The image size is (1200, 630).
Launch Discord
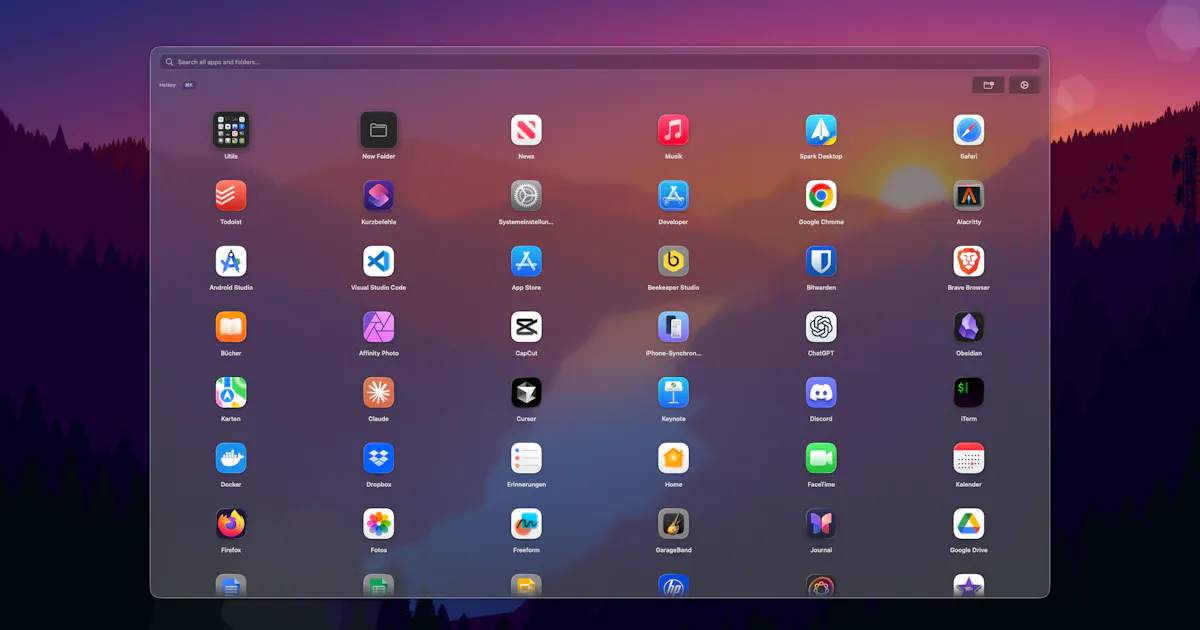pyautogui.click(x=821, y=392)
